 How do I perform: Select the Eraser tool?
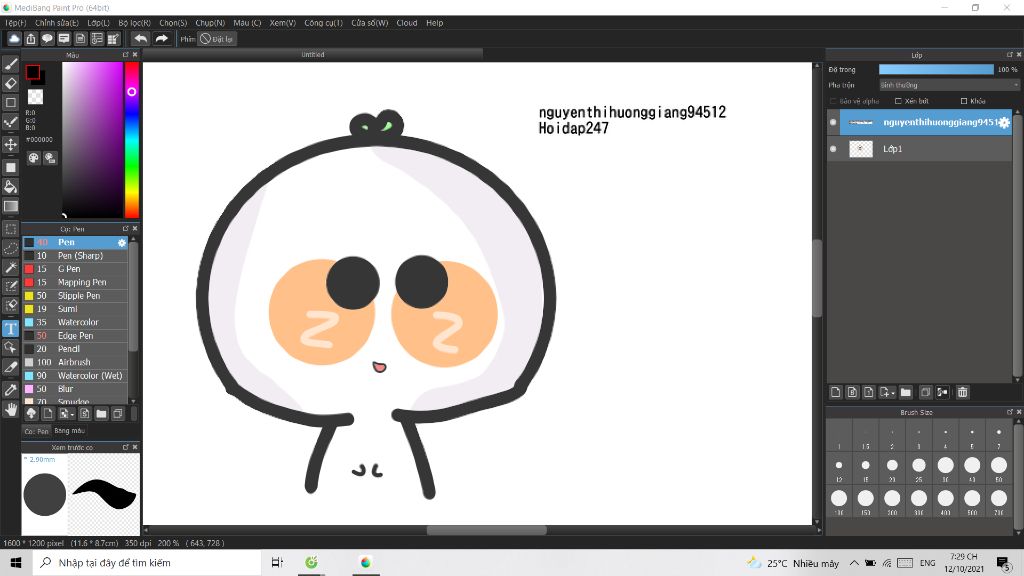10,84
